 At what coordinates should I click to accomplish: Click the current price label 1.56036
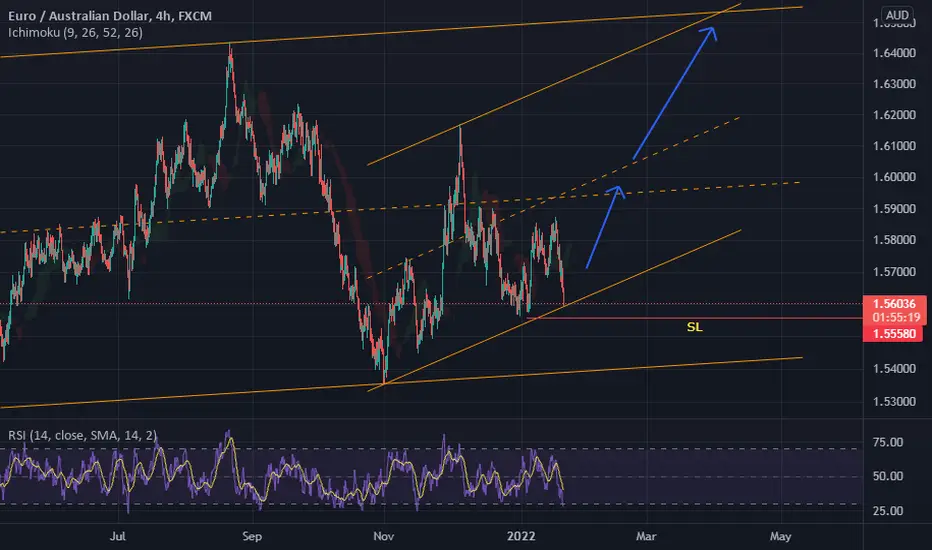[x=895, y=304]
